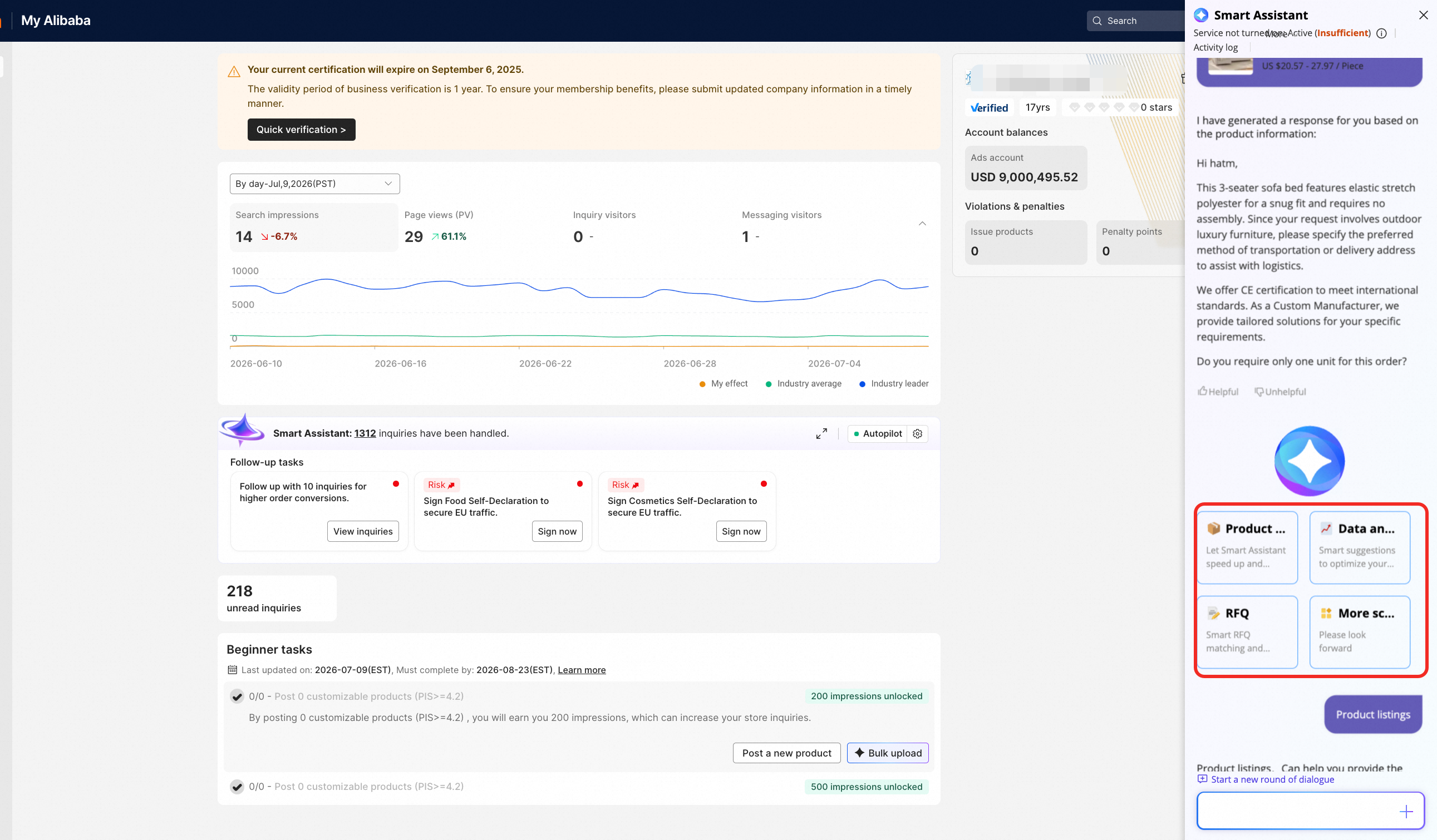
Task: Open the 1312 handled inquiries link
Action: [365, 433]
